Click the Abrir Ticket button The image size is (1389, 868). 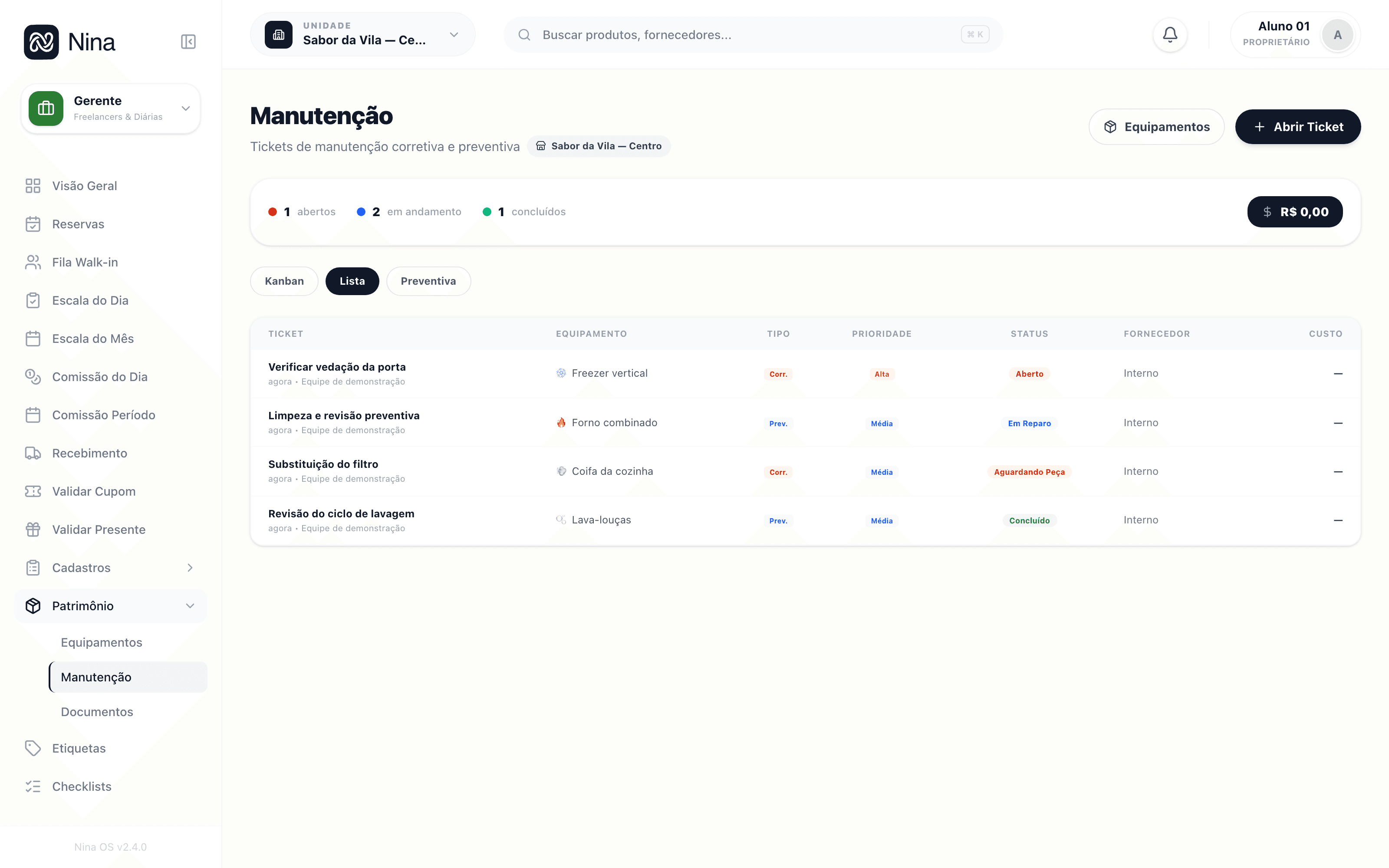(1298, 127)
